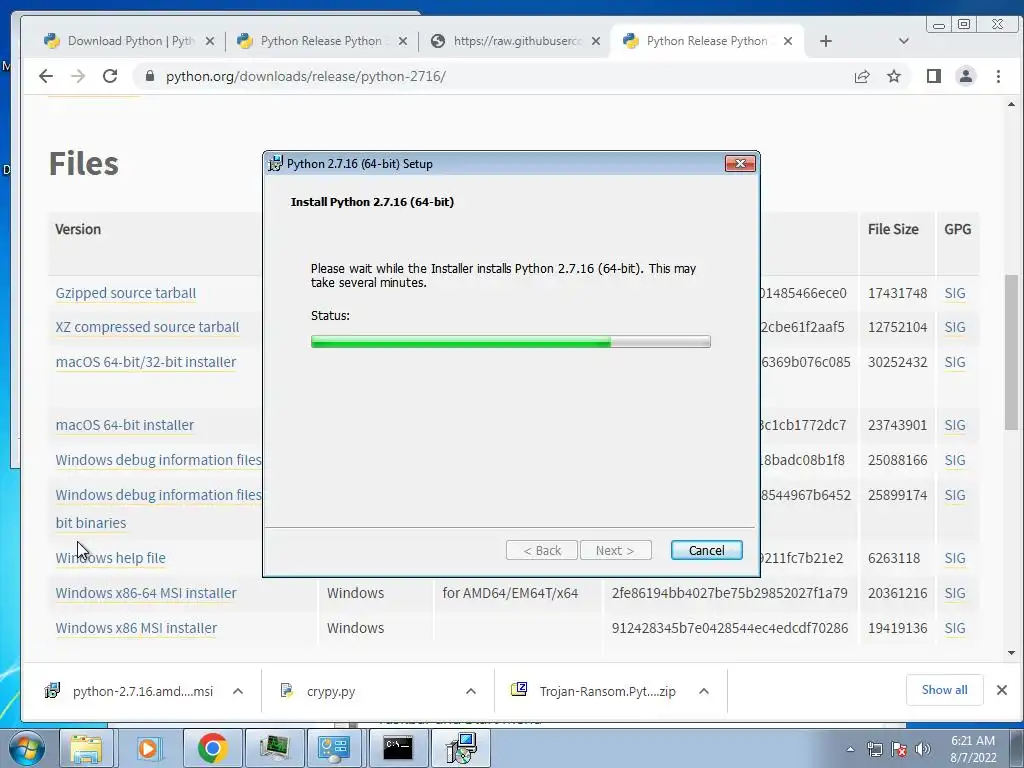Open macOS 64-bit installer link
The image size is (1024, 768).
click(x=125, y=425)
